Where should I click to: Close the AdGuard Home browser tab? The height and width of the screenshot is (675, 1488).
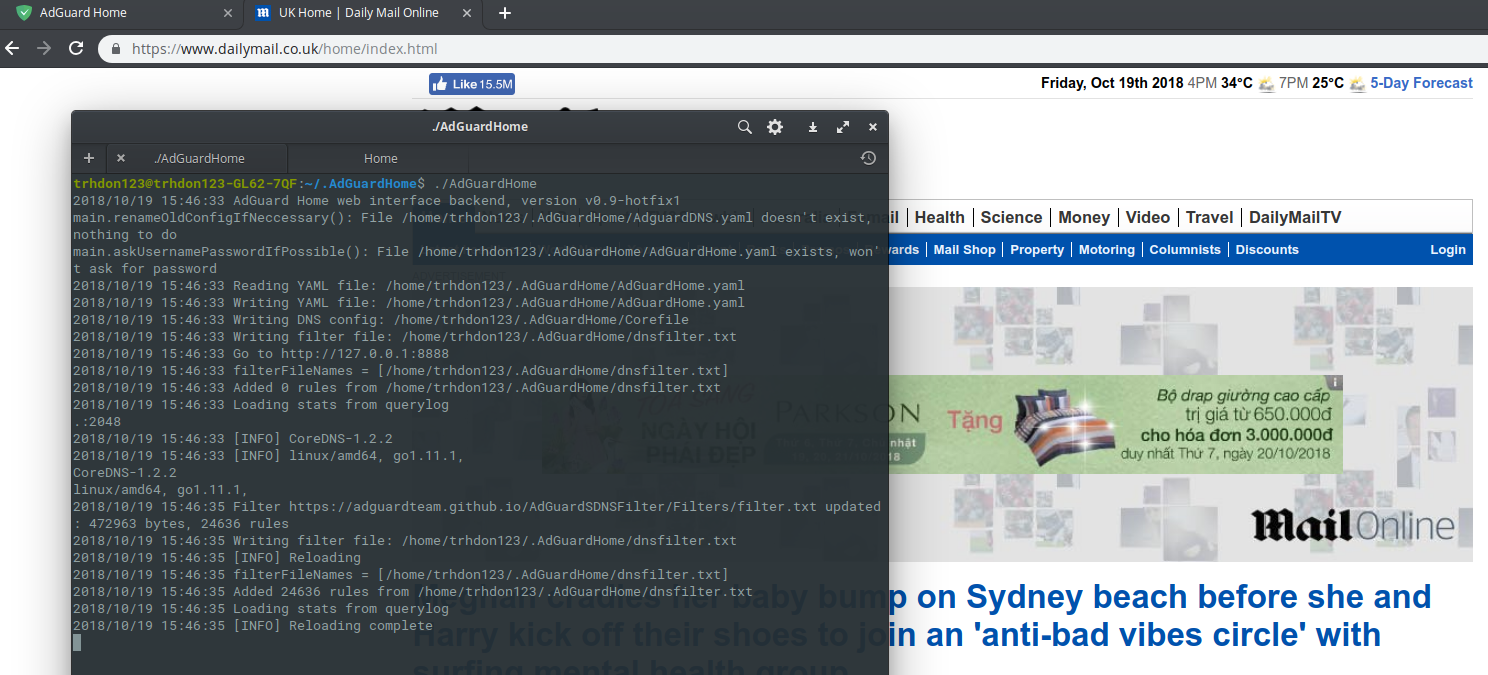228,13
